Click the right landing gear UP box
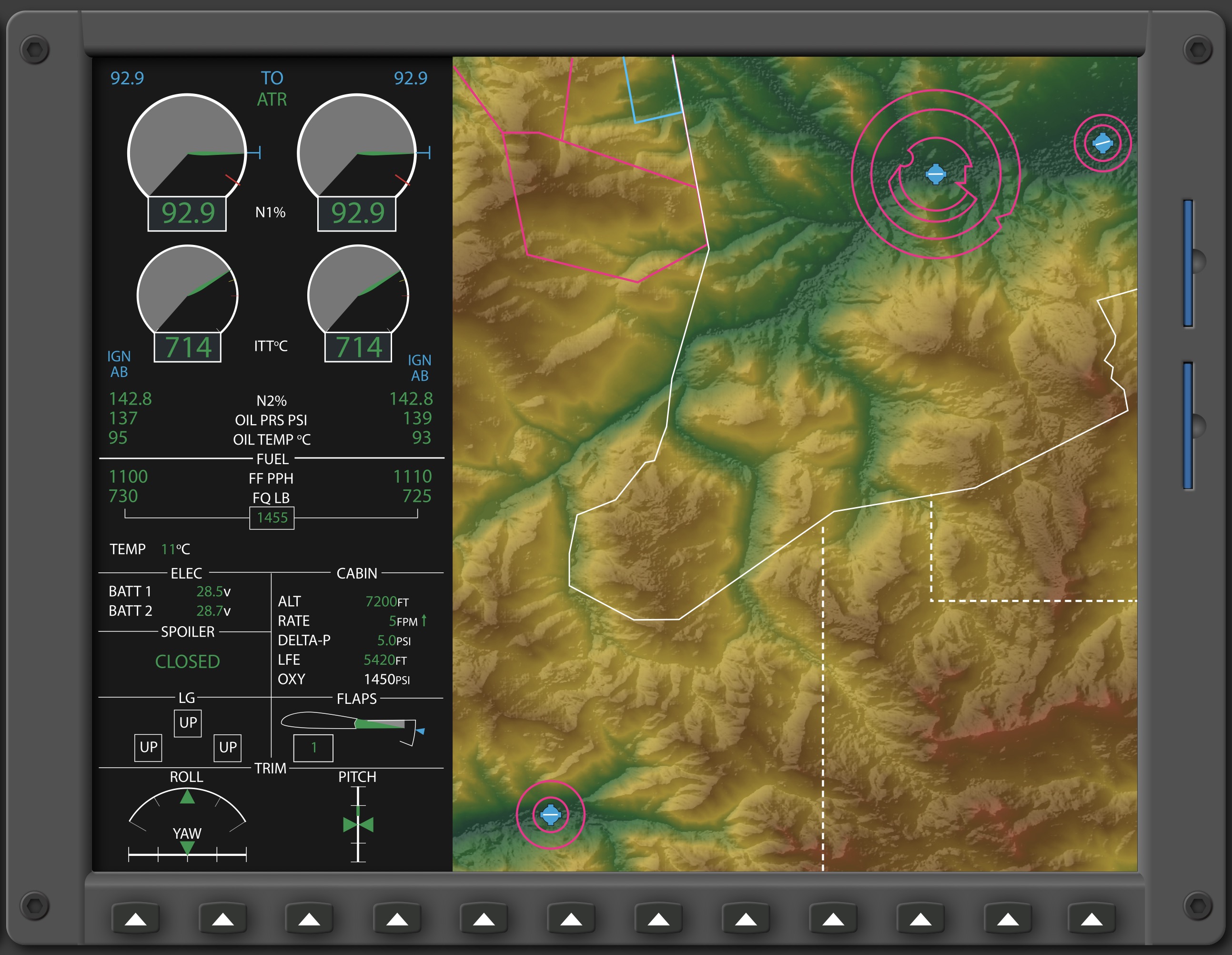Screen dimensions: 1232x955 coord(227,747)
